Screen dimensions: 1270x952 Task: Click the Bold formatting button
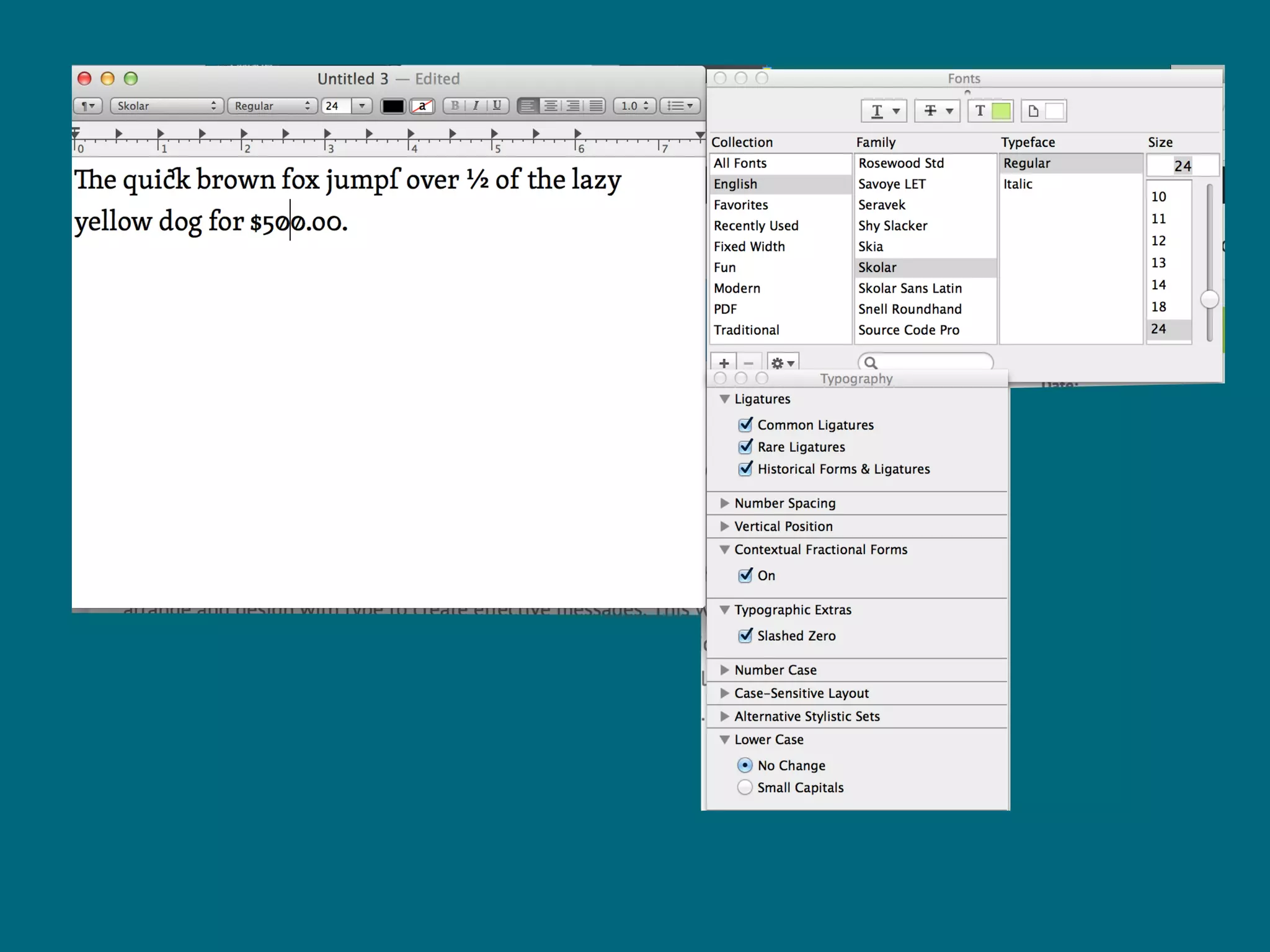[x=455, y=106]
